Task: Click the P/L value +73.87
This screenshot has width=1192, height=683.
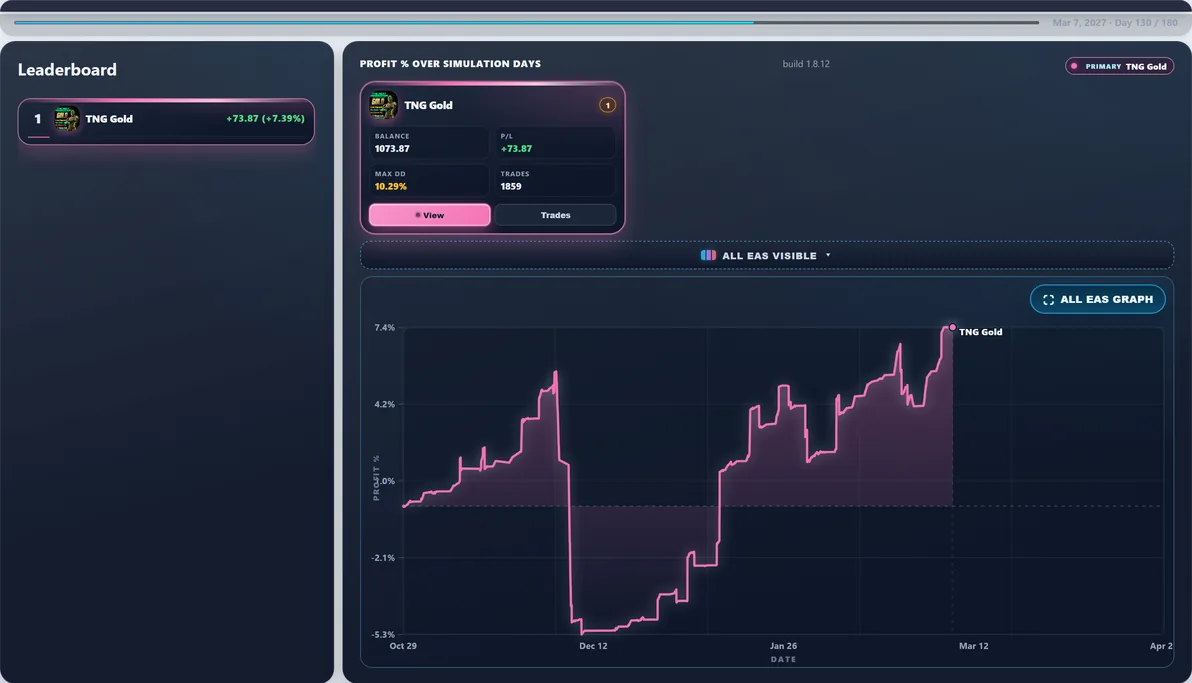Action: 516,148
